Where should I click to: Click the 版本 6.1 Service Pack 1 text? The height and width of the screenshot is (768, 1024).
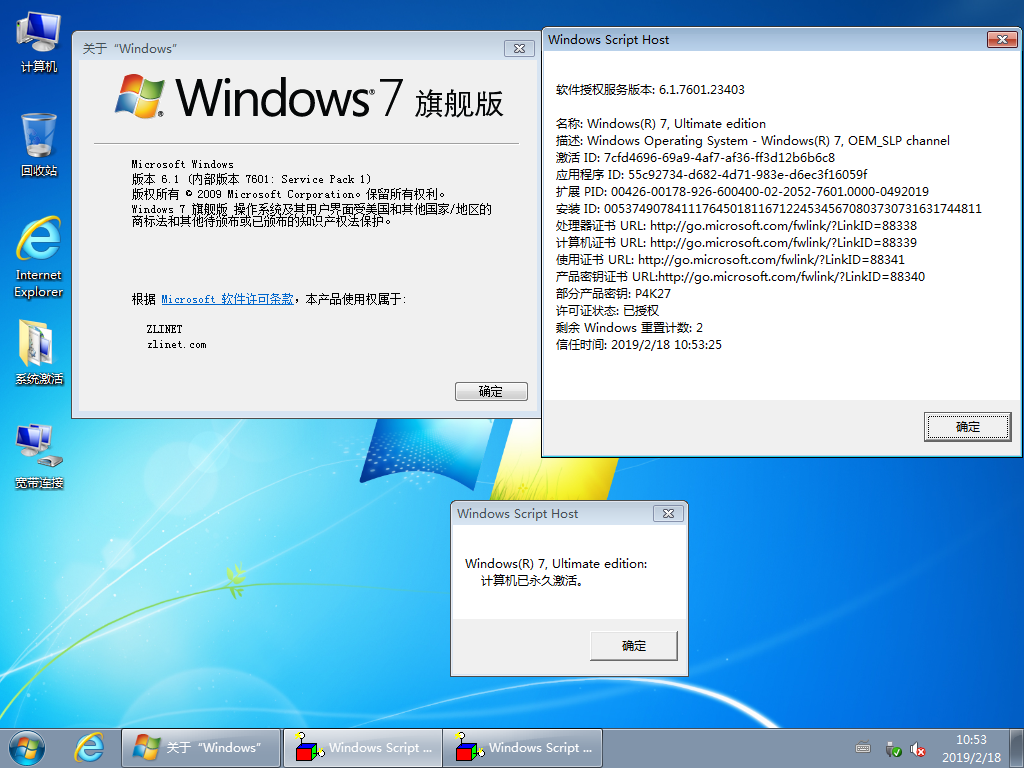(x=251, y=179)
